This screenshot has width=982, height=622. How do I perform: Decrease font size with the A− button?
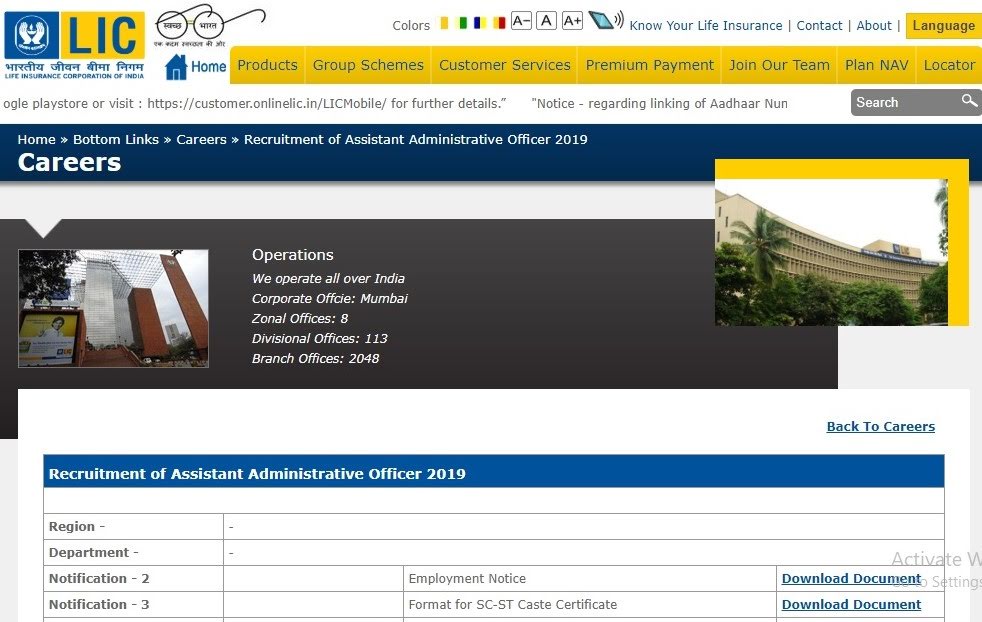tap(521, 21)
